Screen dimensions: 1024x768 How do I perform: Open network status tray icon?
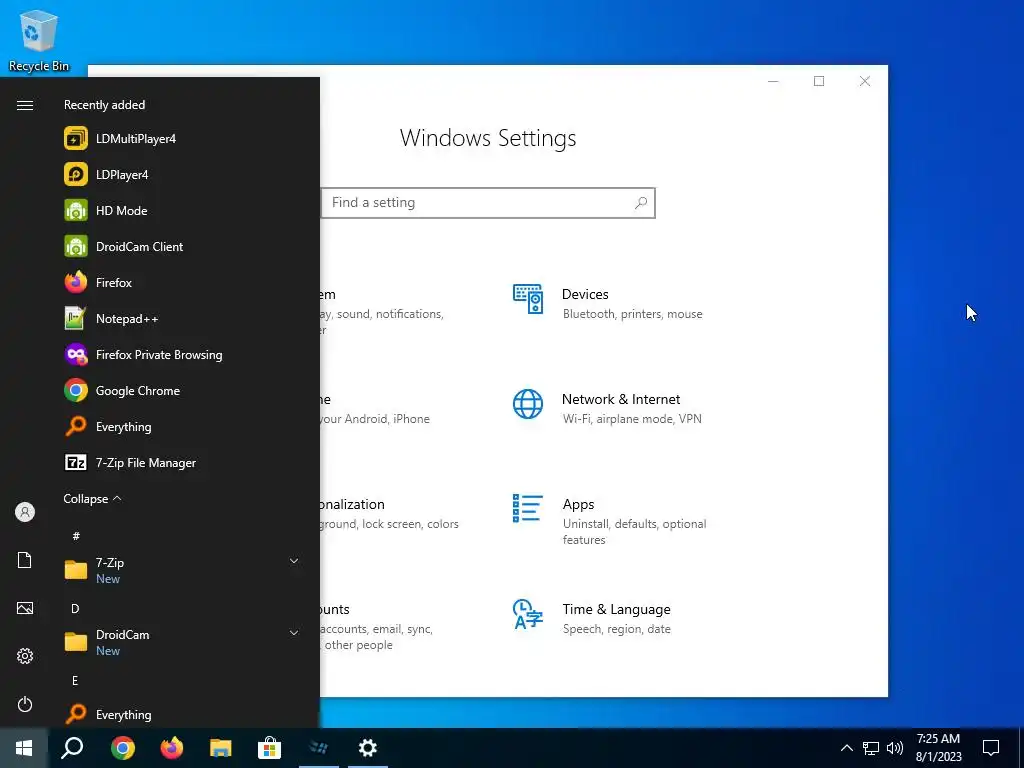[x=871, y=748]
